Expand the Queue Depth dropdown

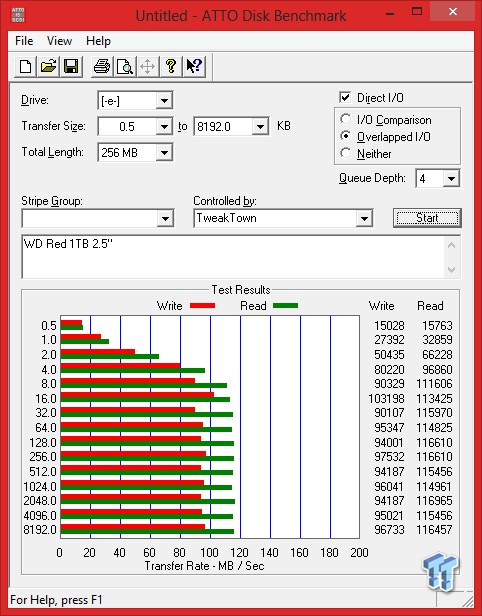click(x=451, y=179)
